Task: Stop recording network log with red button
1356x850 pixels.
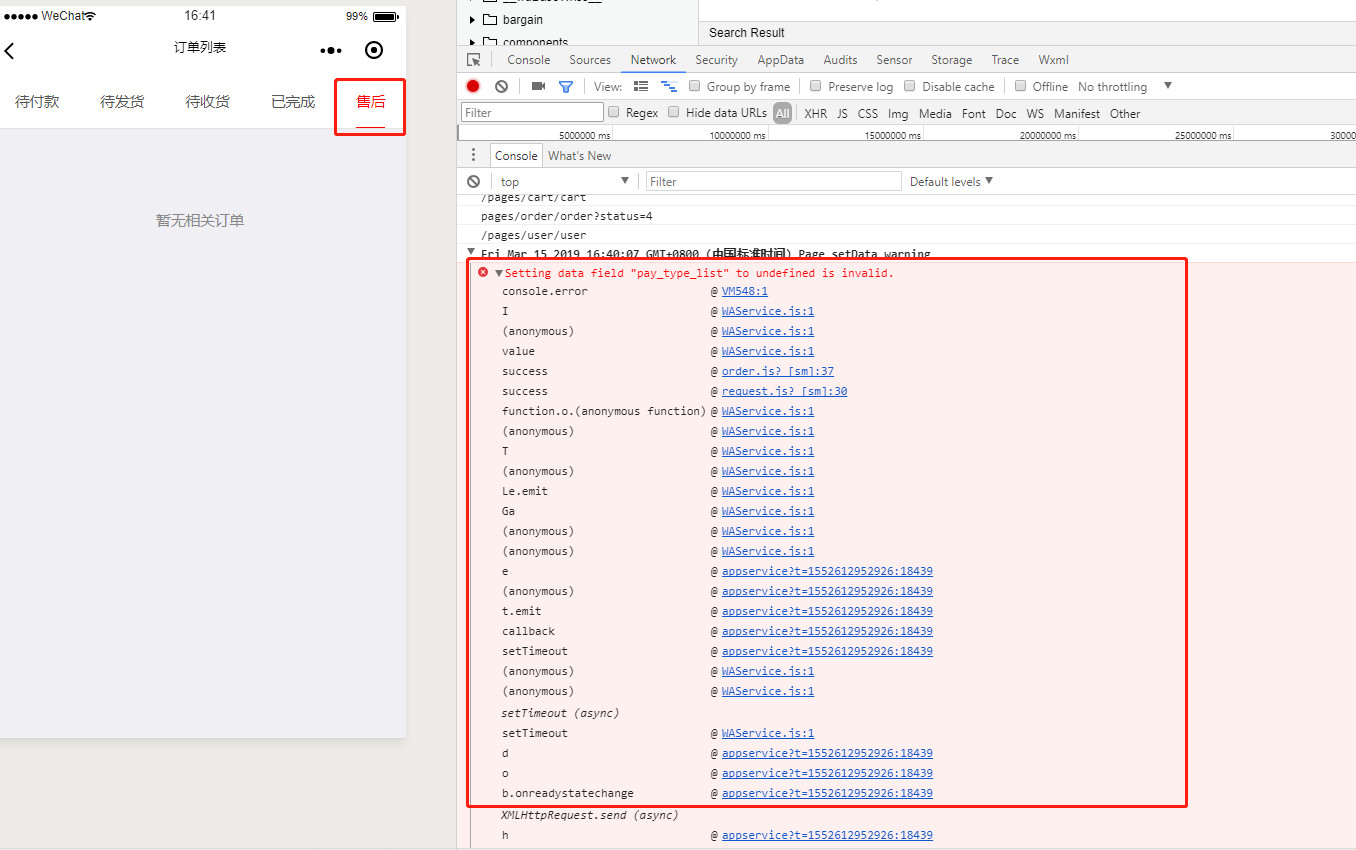Action: pyautogui.click(x=473, y=87)
